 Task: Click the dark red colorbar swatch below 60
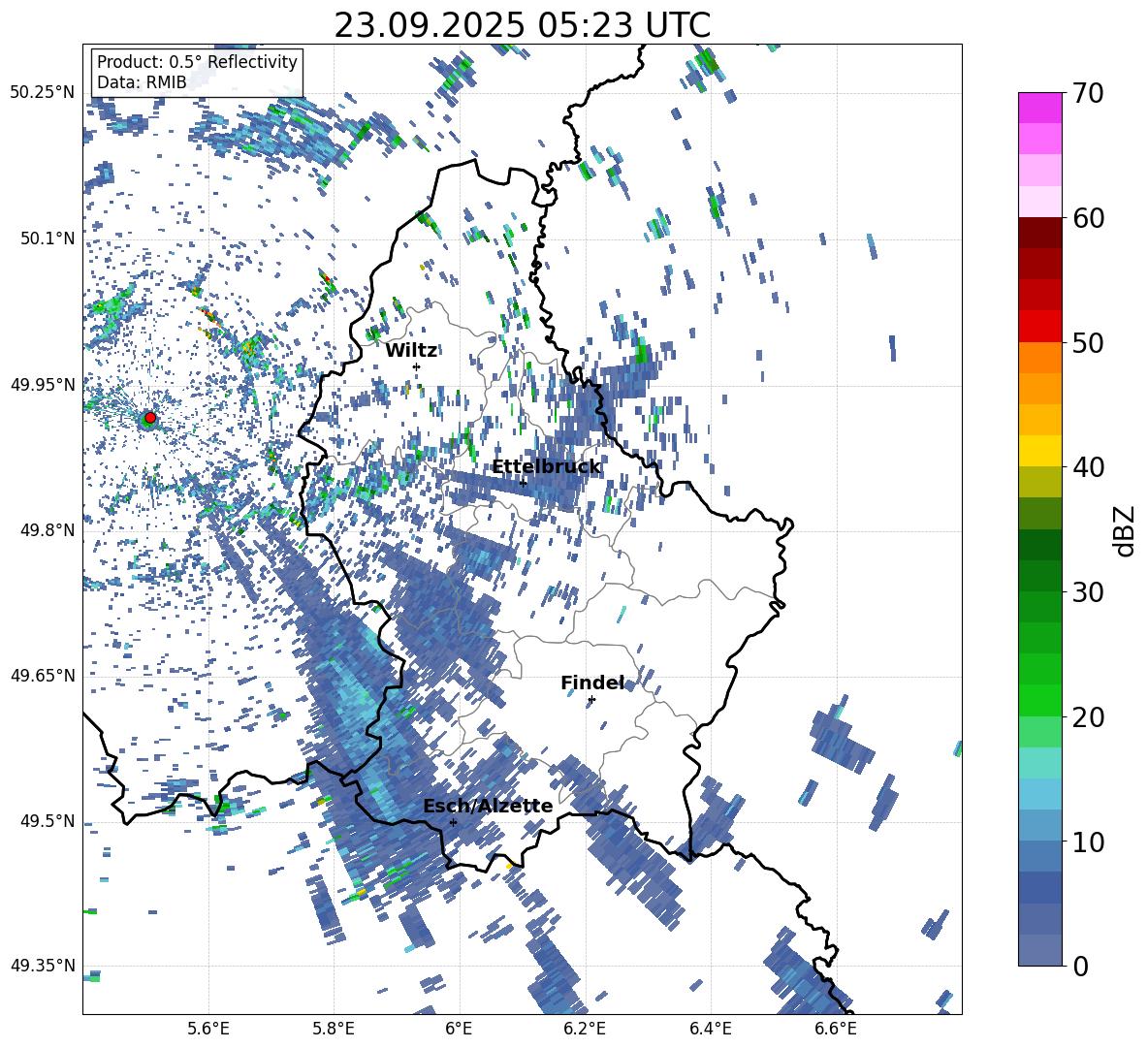click(1039, 233)
